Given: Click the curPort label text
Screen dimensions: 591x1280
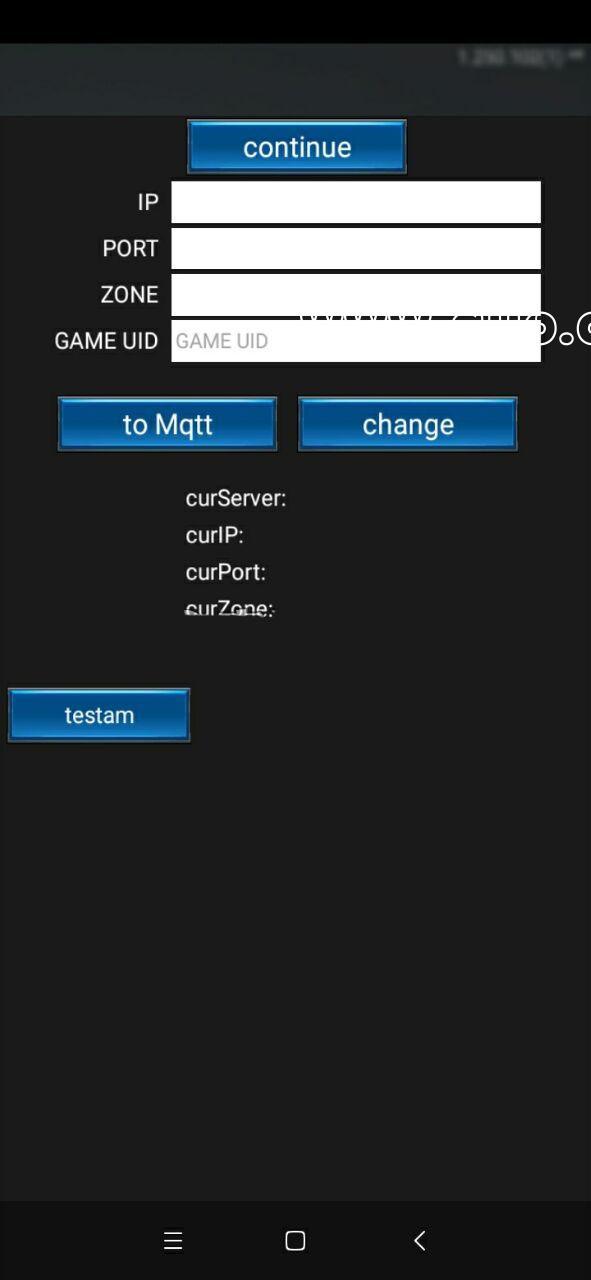Looking at the screenshot, I should (225, 572).
